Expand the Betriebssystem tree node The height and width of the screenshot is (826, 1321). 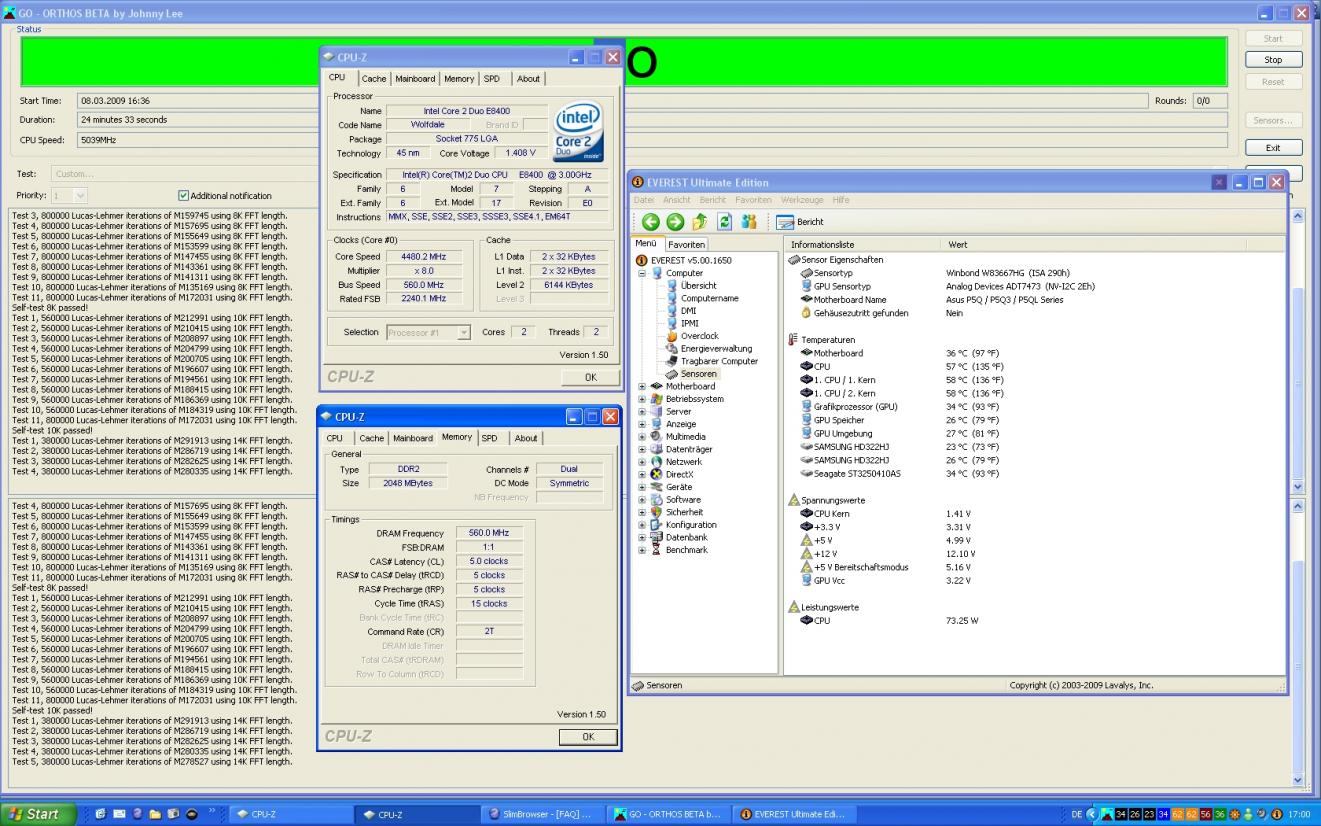point(642,399)
